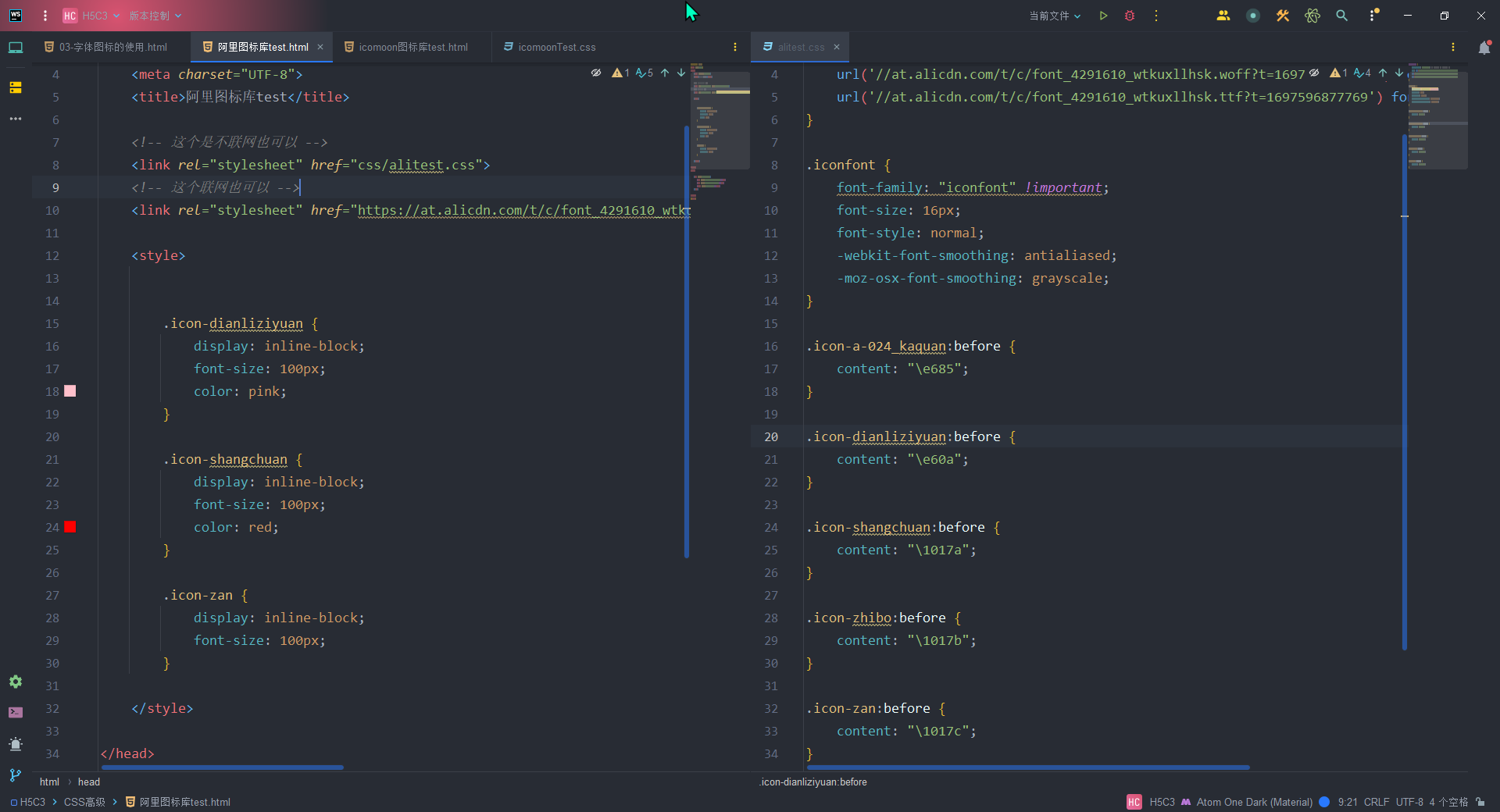Click the Material theme icon in status bar

pos(1186,802)
